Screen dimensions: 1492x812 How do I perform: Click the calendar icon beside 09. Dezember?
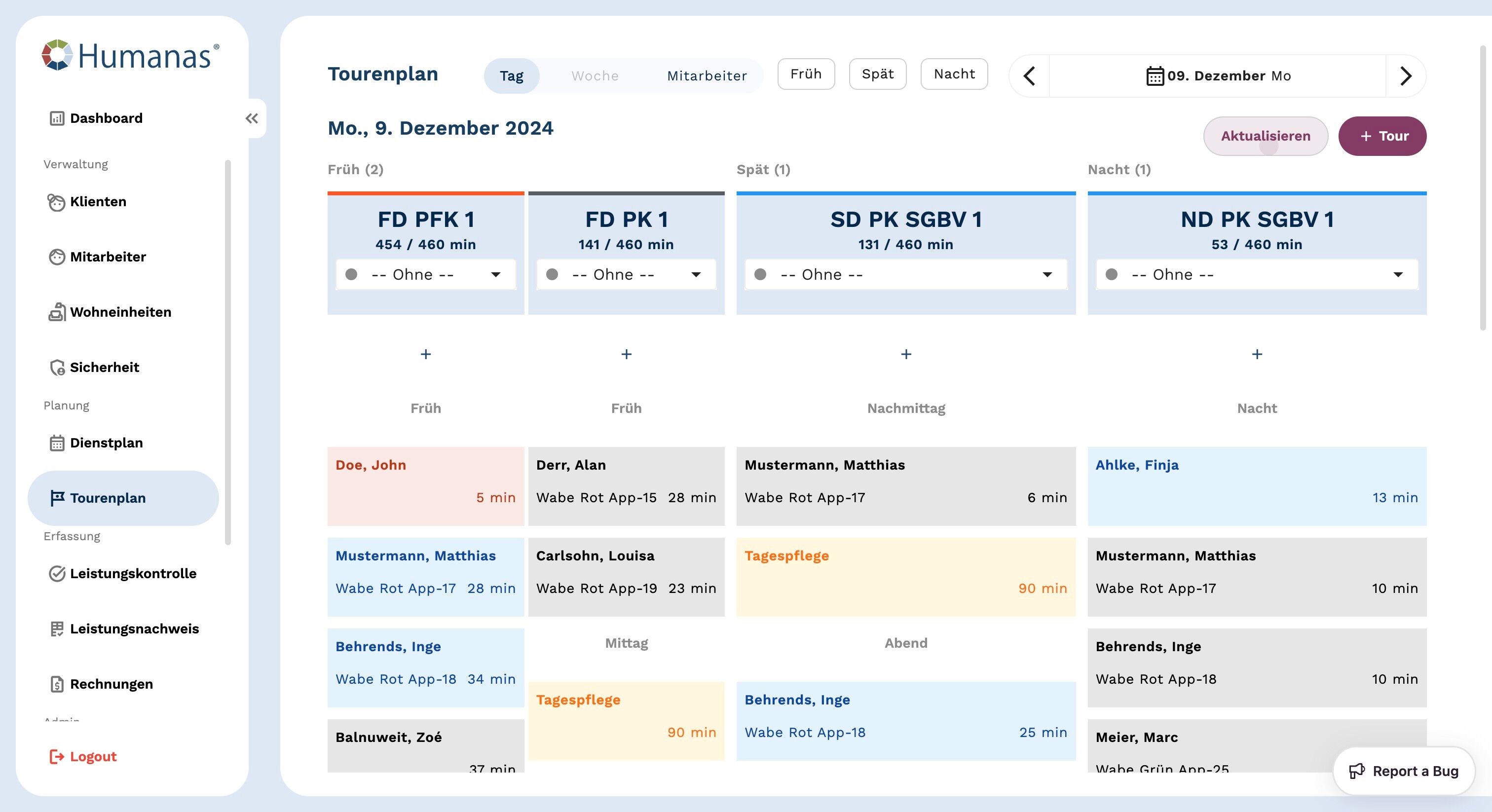point(1155,76)
